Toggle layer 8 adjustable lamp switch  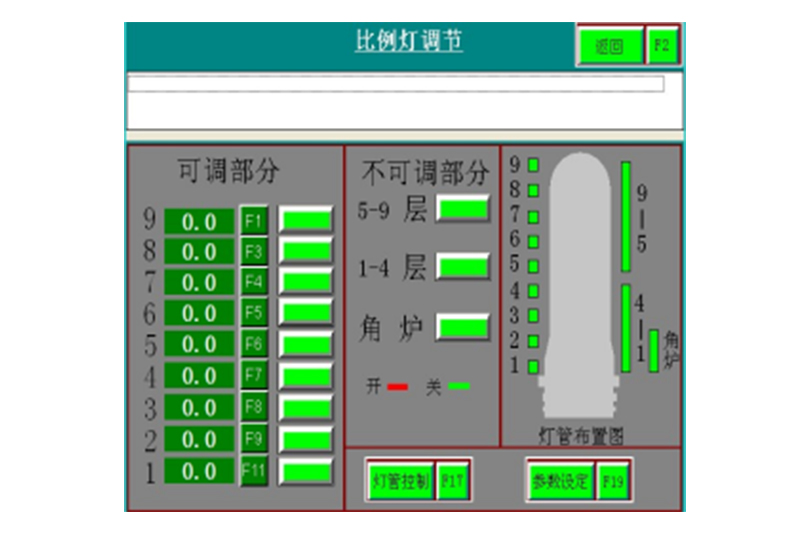[x=306, y=251]
